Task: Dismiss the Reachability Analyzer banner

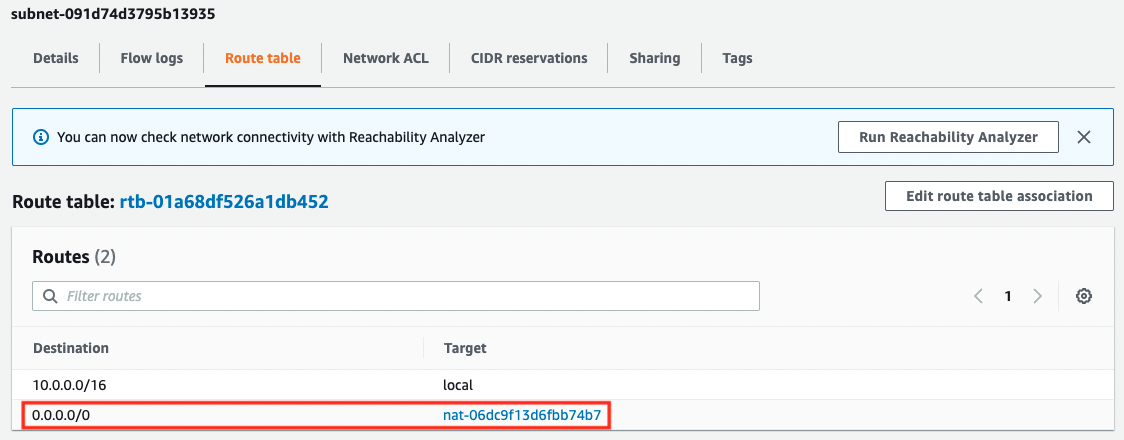Action: pos(1083,137)
